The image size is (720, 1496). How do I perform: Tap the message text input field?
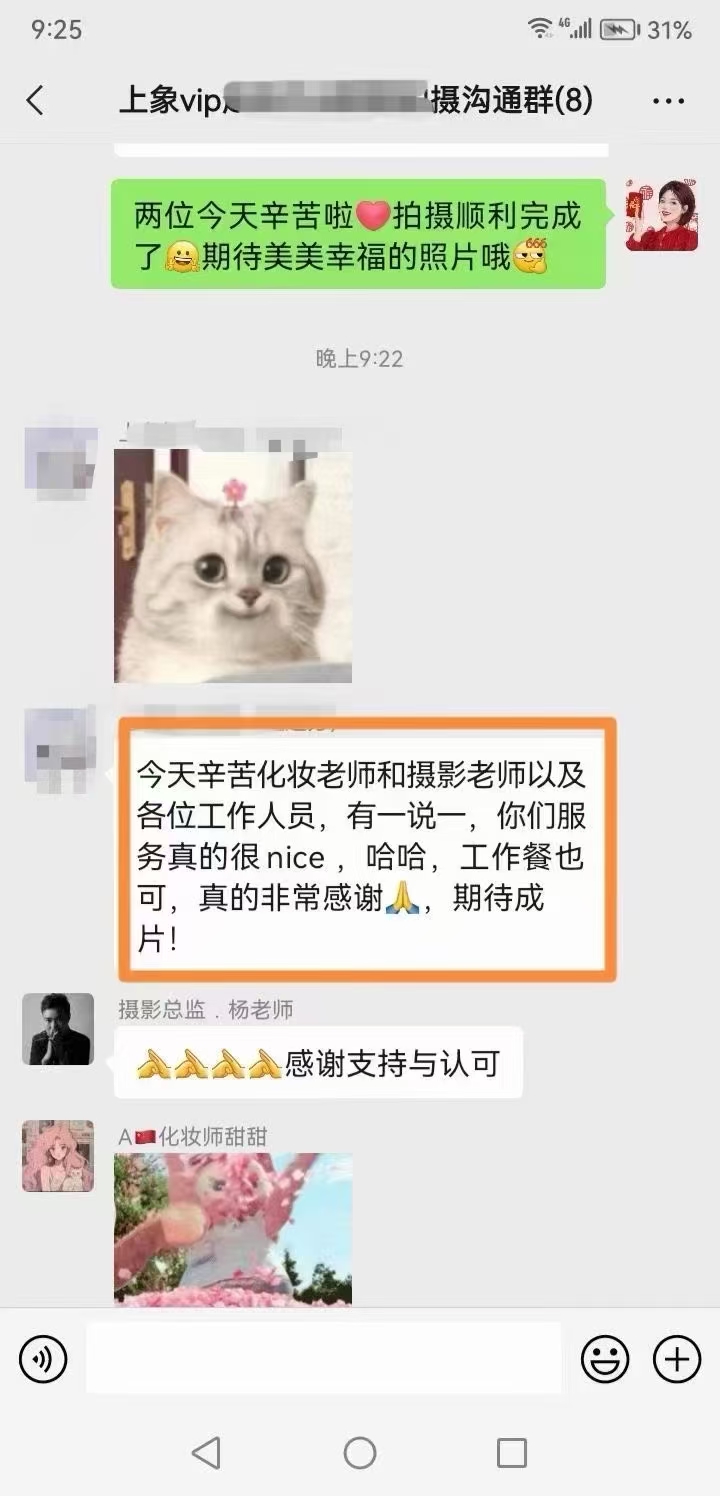324,1358
